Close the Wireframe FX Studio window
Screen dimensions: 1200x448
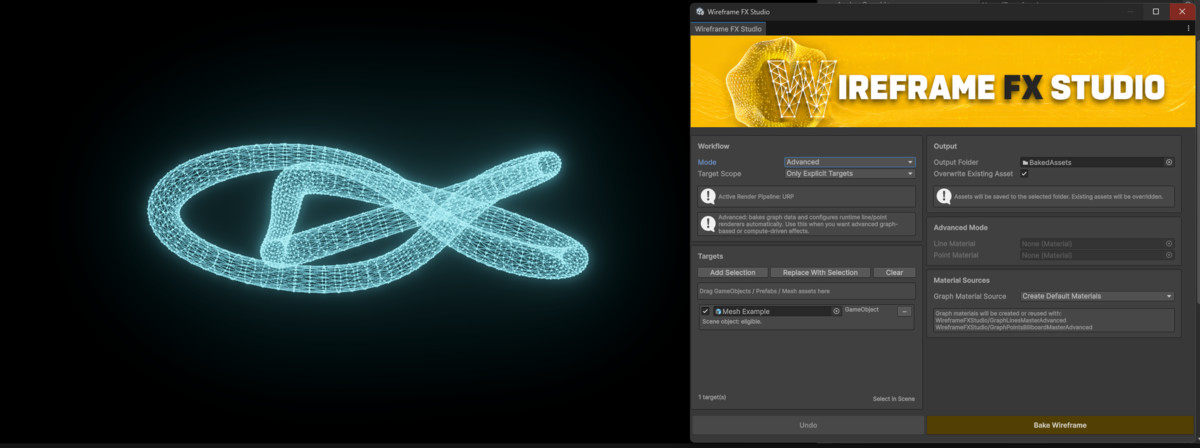[1181, 11]
